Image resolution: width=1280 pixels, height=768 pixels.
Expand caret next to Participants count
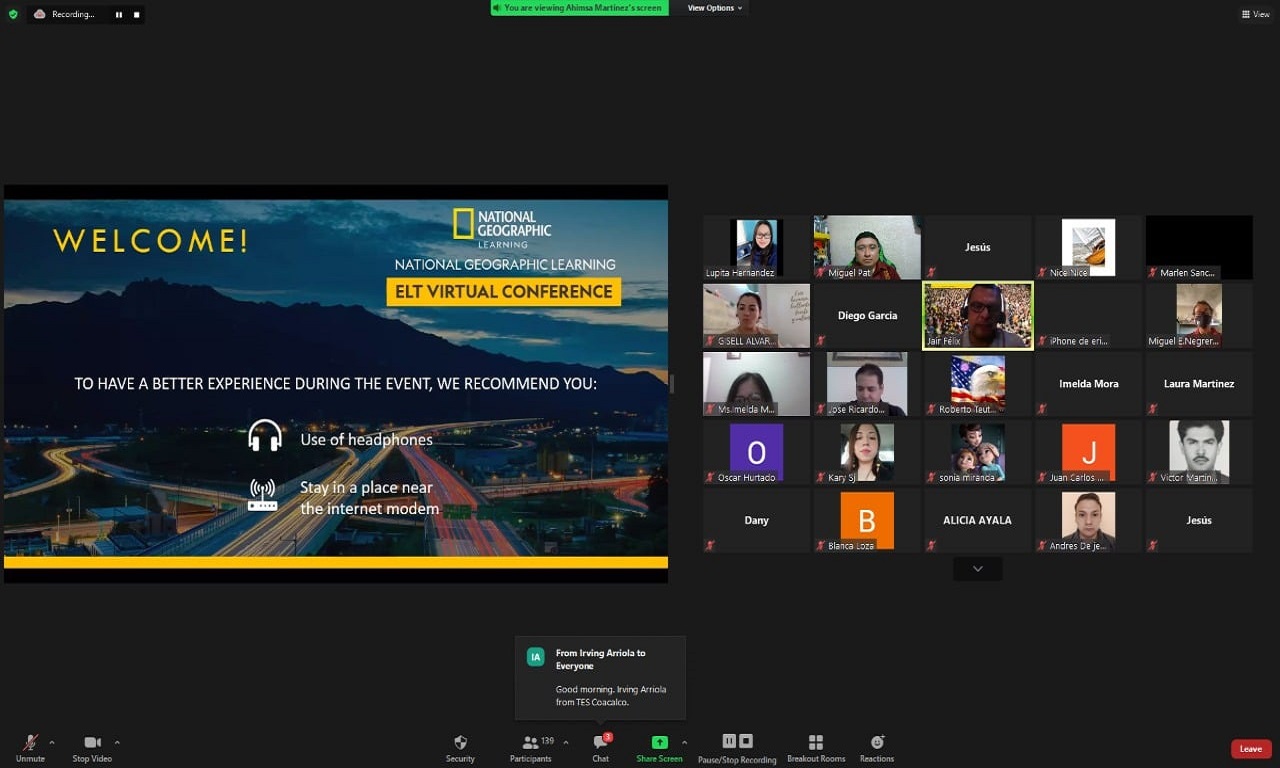click(566, 742)
